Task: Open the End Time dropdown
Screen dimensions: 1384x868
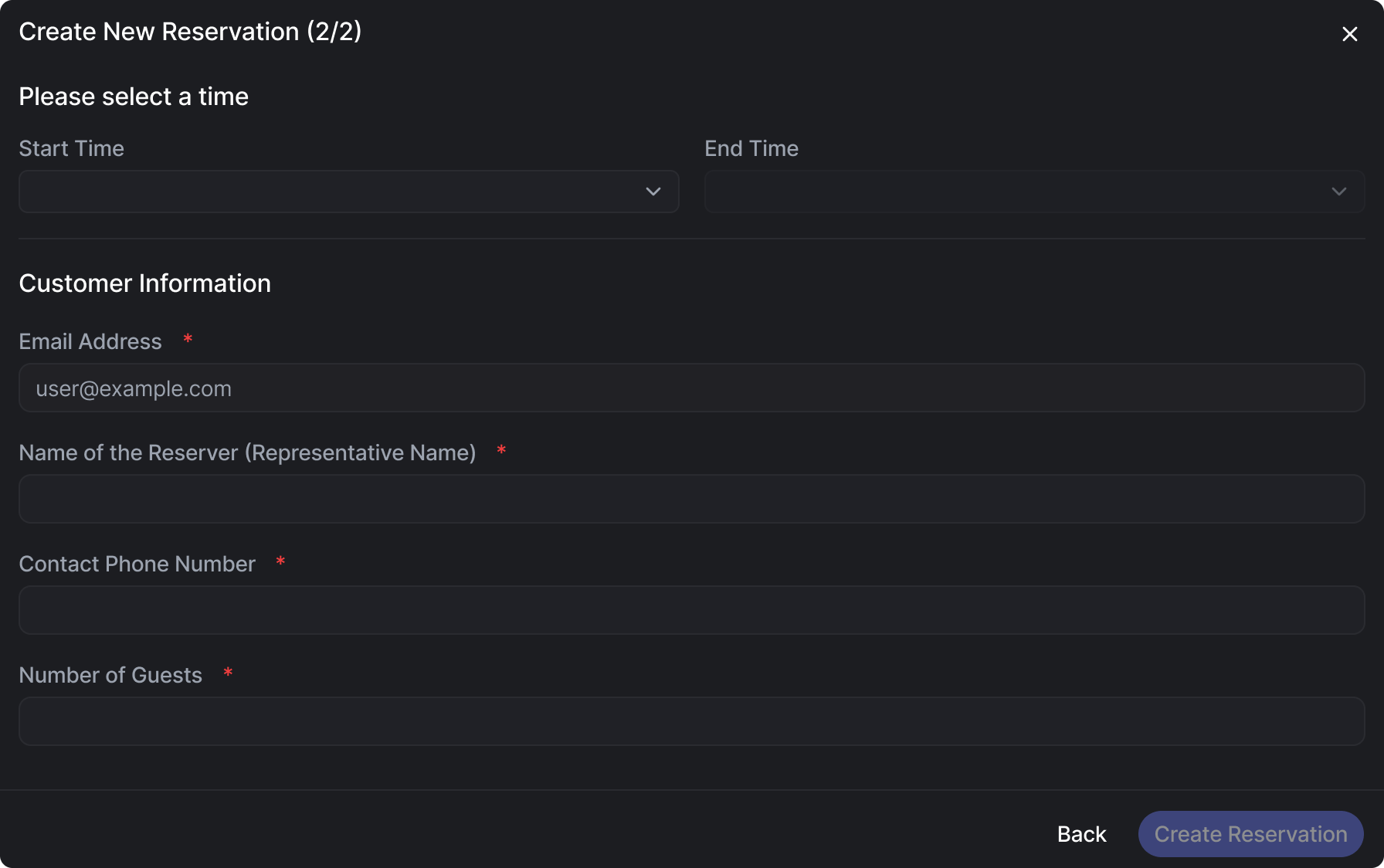Action: pos(1019,192)
